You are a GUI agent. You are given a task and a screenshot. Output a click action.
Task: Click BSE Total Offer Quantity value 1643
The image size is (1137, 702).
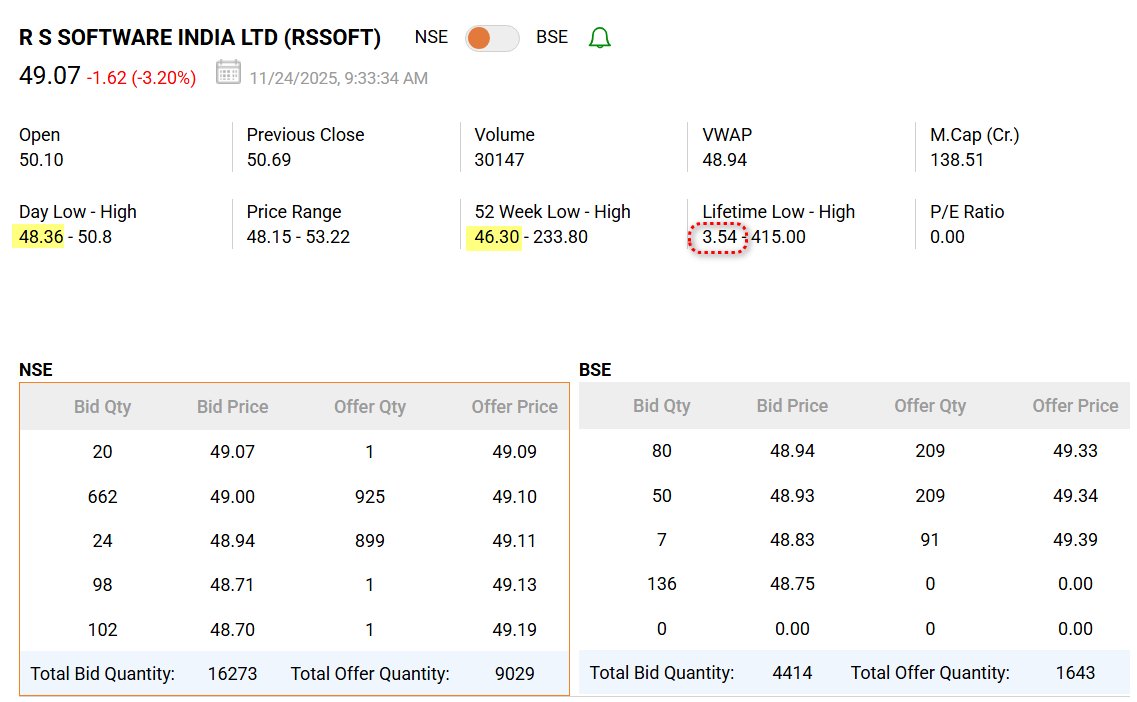click(1075, 673)
